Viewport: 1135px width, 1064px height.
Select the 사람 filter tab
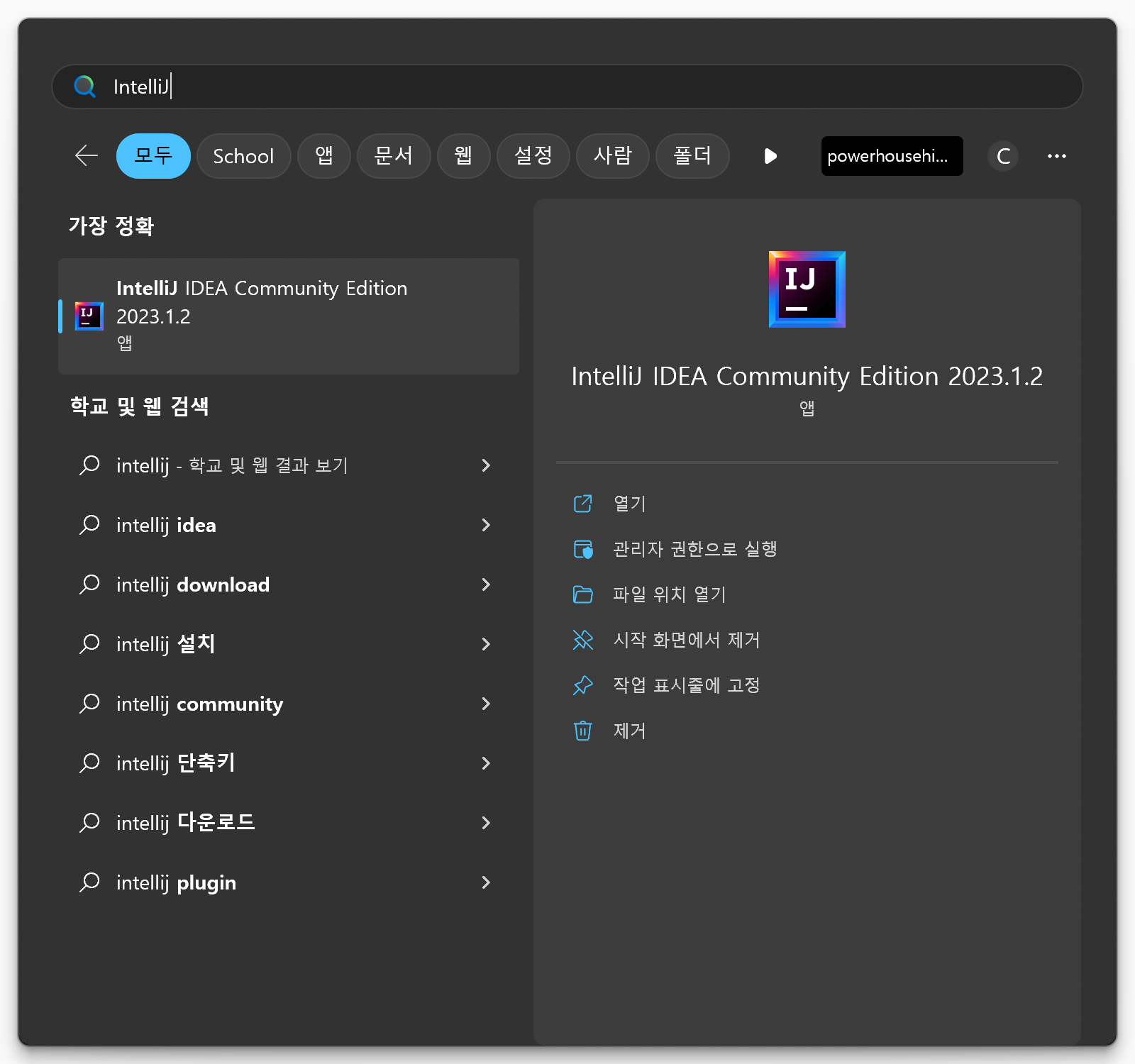click(x=613, y=156)
